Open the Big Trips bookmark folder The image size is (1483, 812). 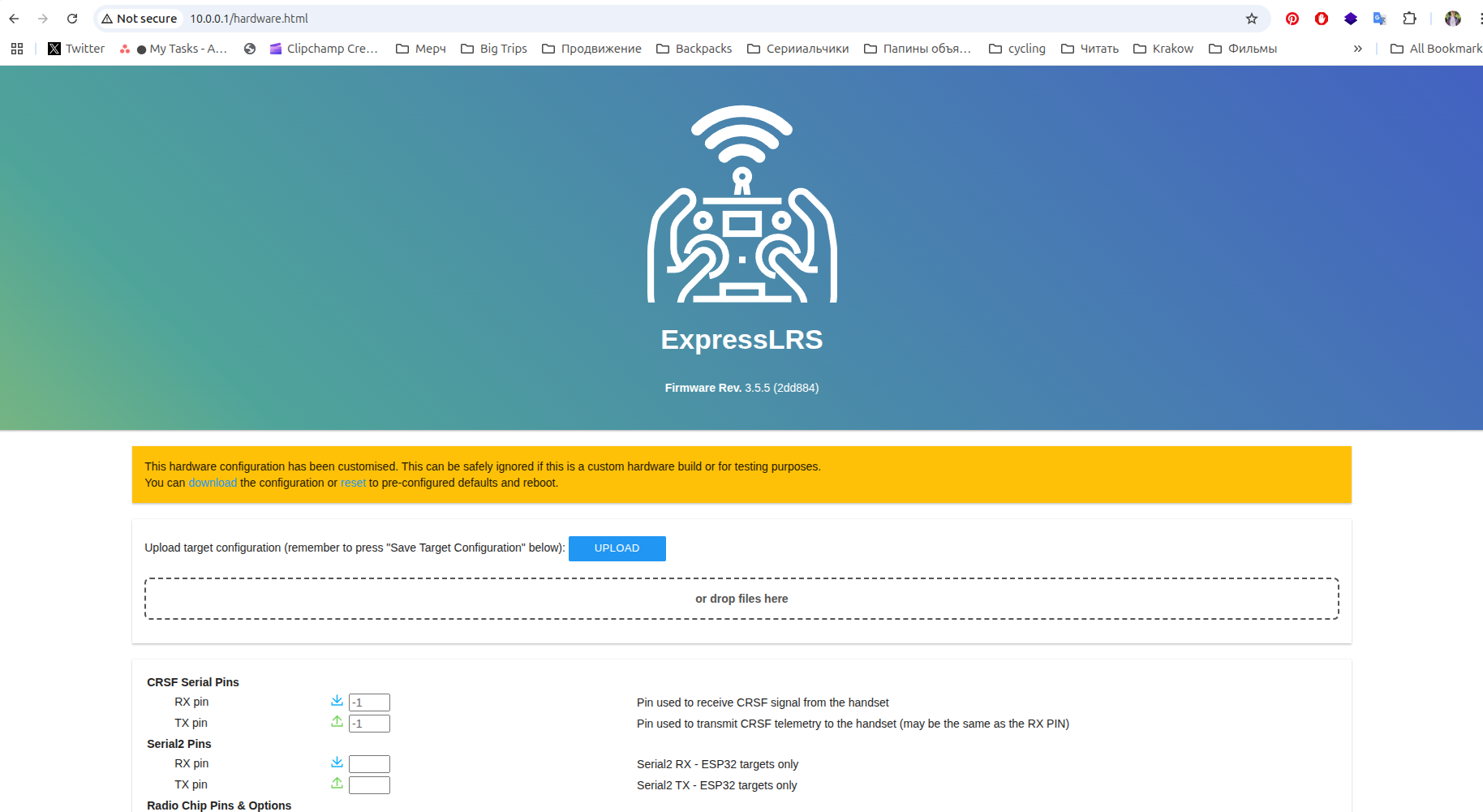494,49
